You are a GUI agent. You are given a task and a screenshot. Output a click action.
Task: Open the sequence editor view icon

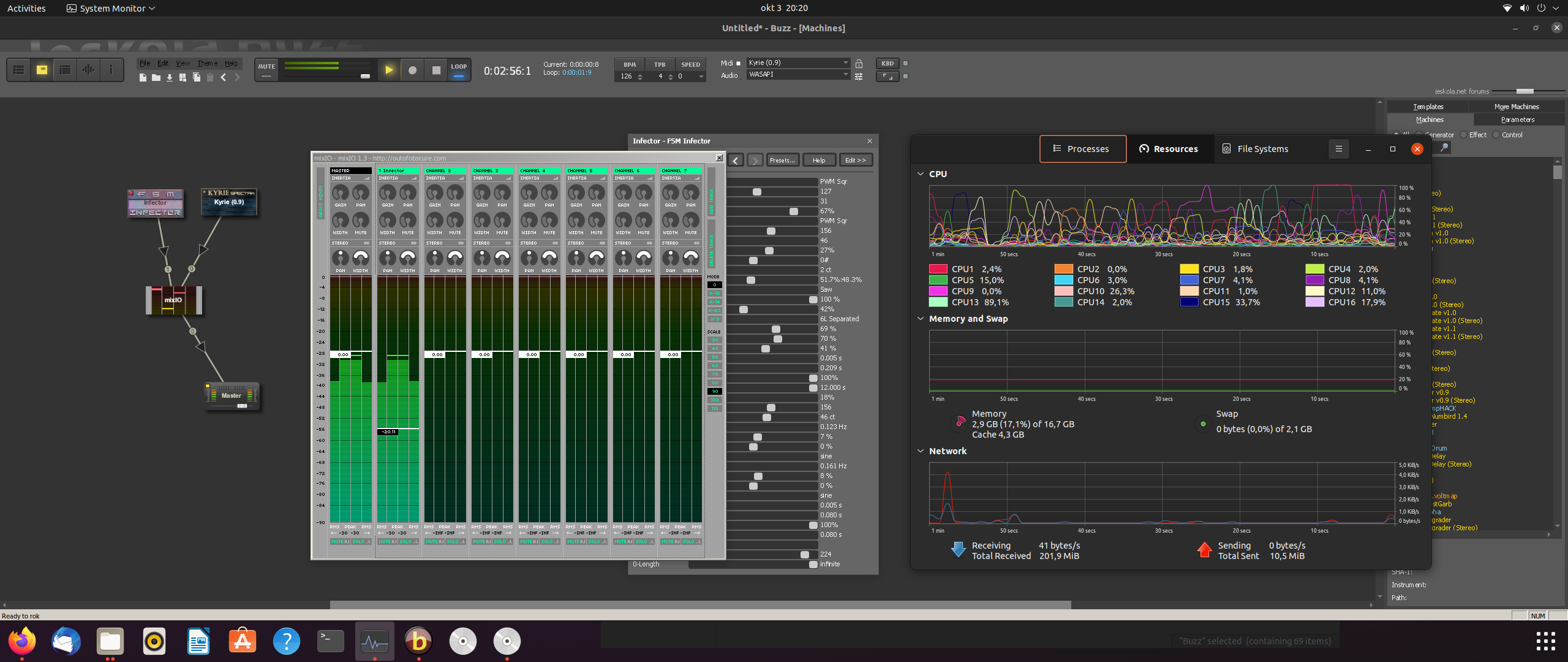click(x=65, y=70)
